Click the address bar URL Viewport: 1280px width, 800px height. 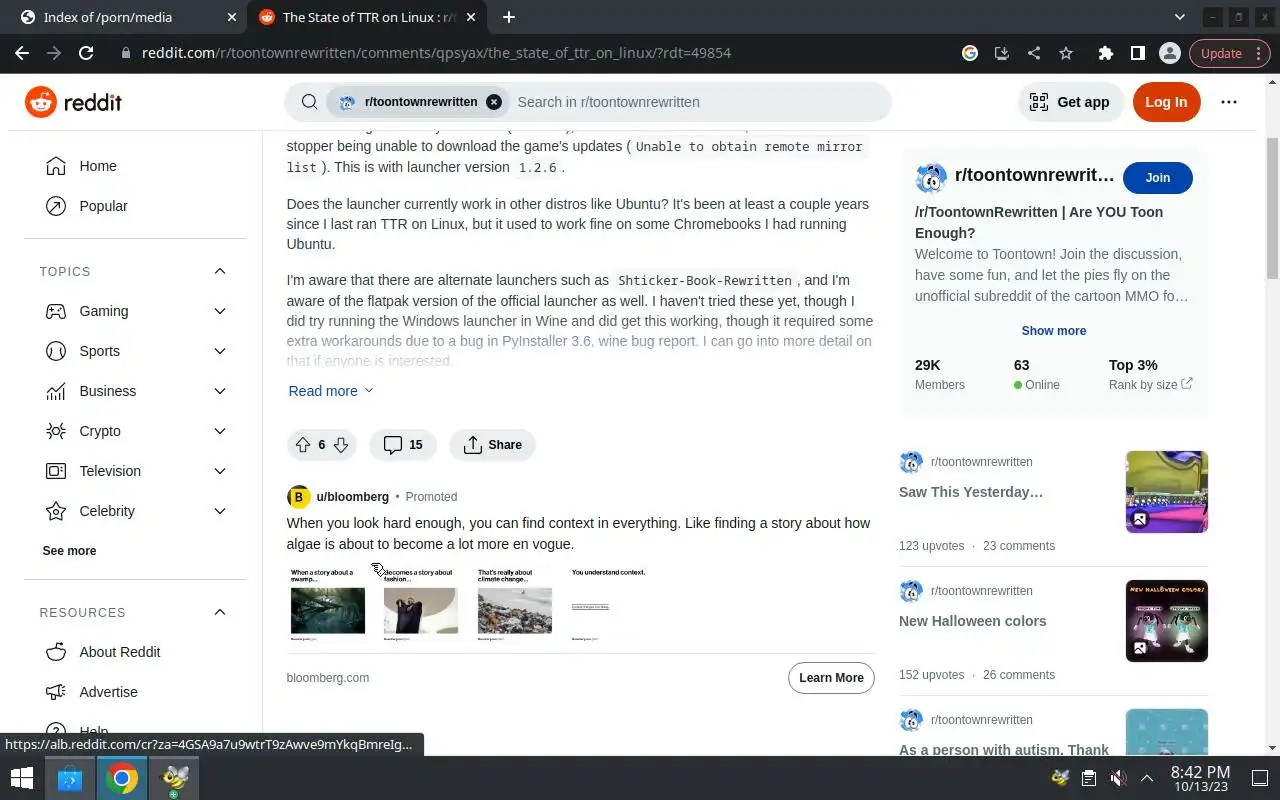point(436,53)
